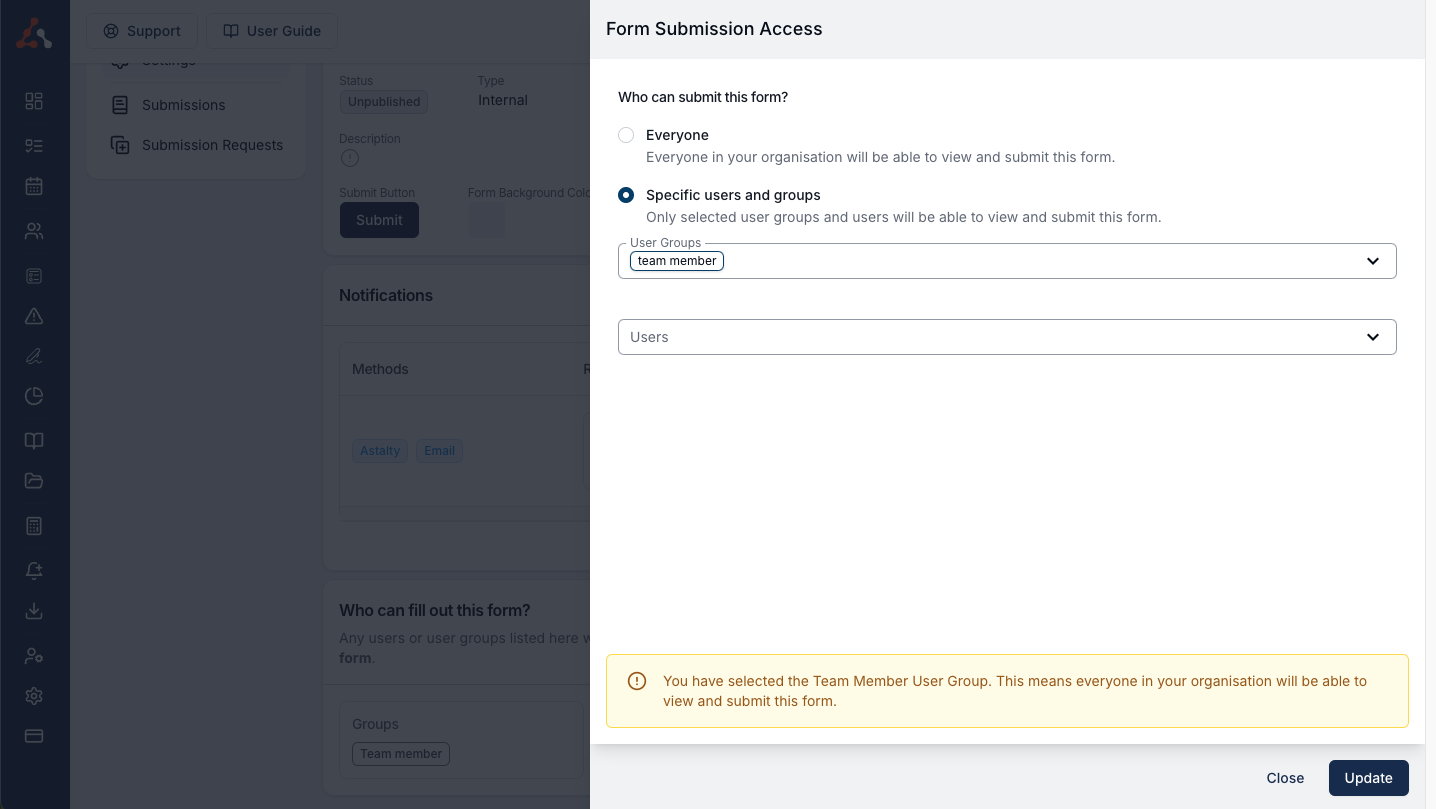
Task: Open Submission Requests in the side menu
Action: tap(212, 145)
